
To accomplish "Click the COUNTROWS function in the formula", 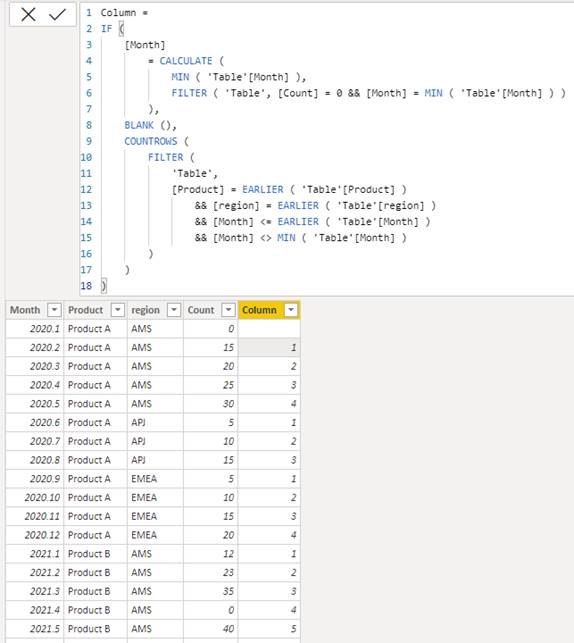I will tap(150, 141).
